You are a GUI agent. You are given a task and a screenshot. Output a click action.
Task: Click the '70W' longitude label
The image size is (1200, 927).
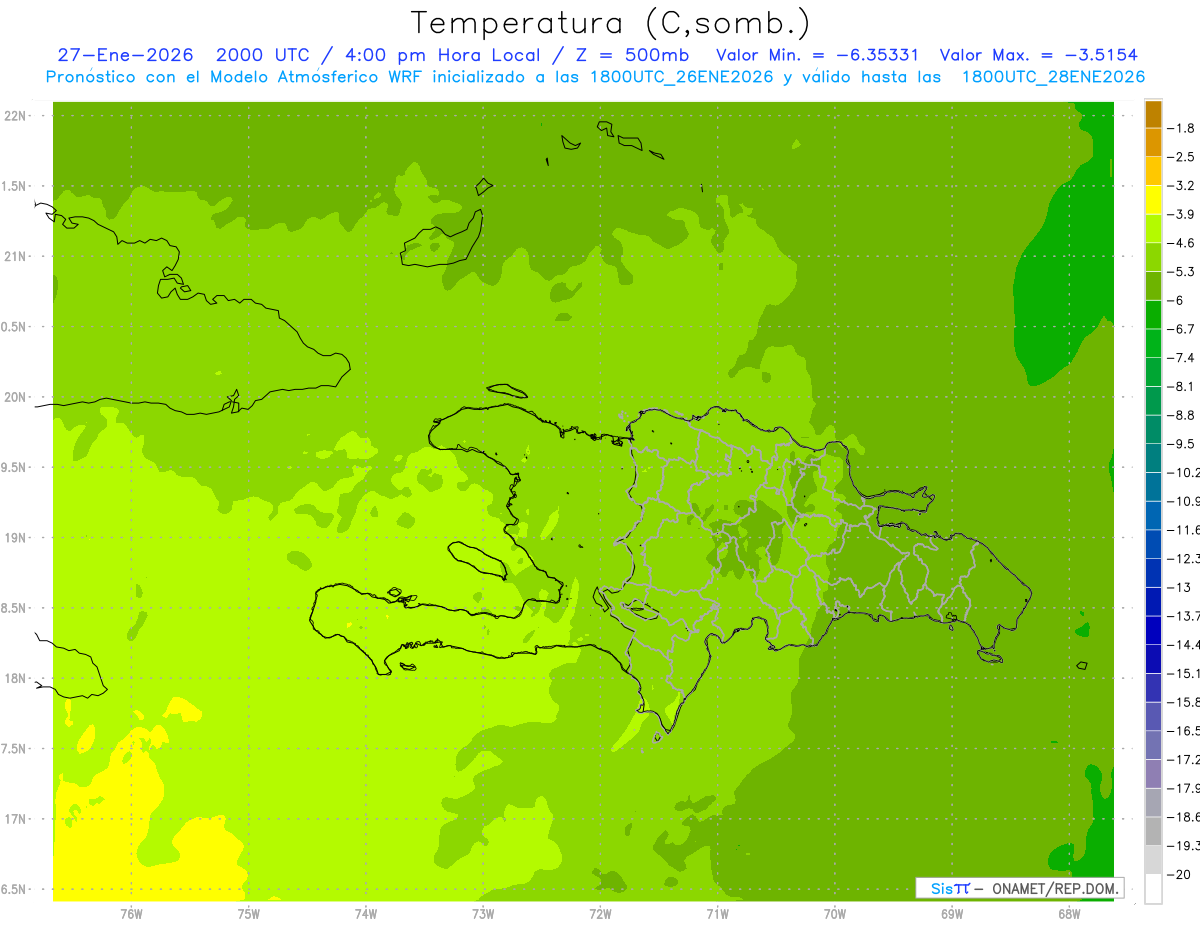pyautogui.click(x=835, y=912)
